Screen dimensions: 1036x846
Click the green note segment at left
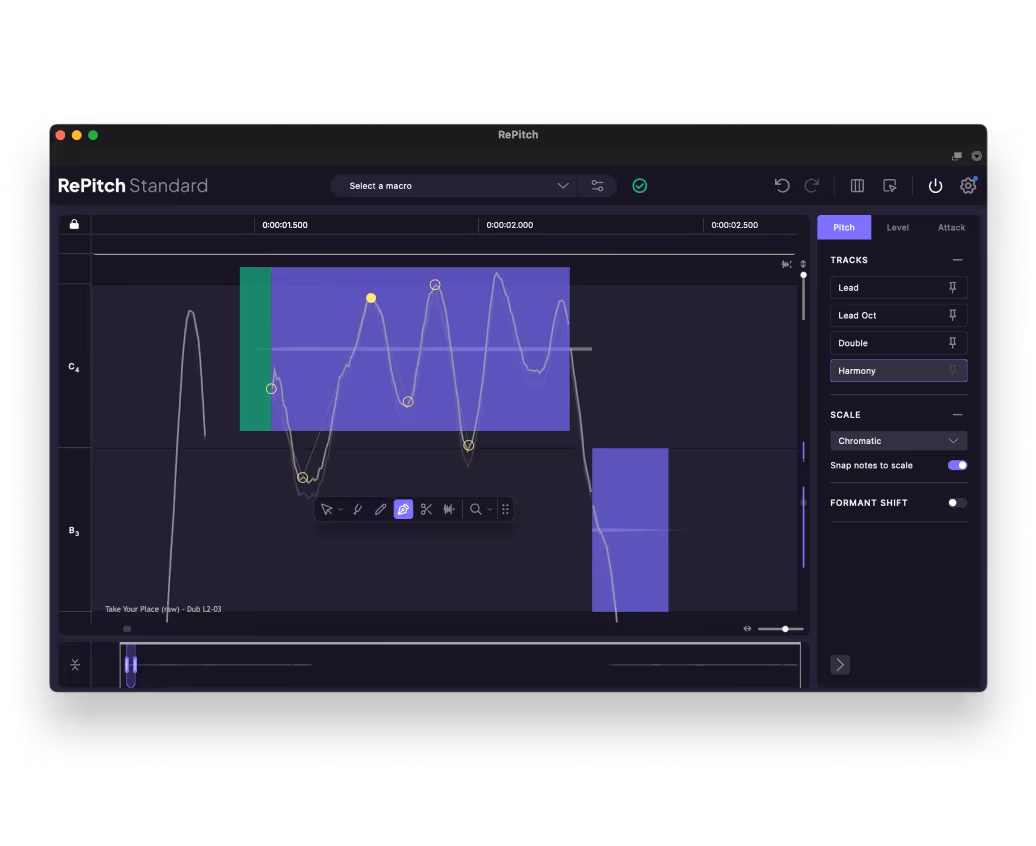pos(256,349)
